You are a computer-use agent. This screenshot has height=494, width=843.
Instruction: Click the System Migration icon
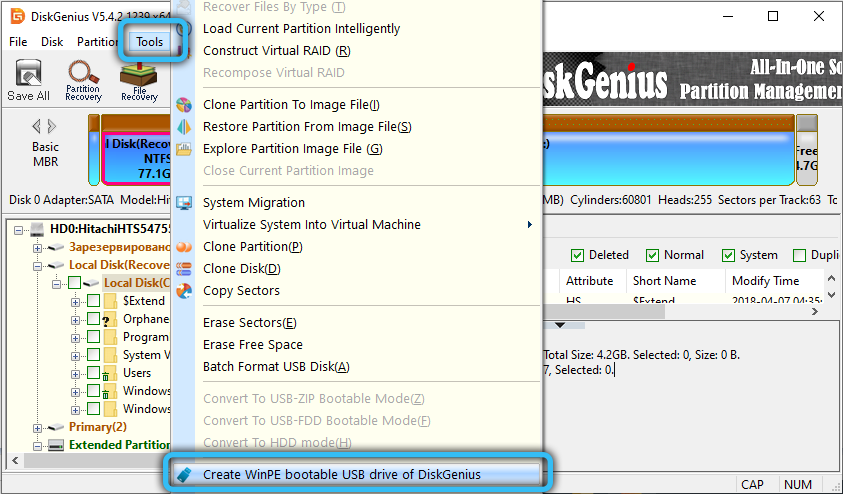click(x=183, y=203)
